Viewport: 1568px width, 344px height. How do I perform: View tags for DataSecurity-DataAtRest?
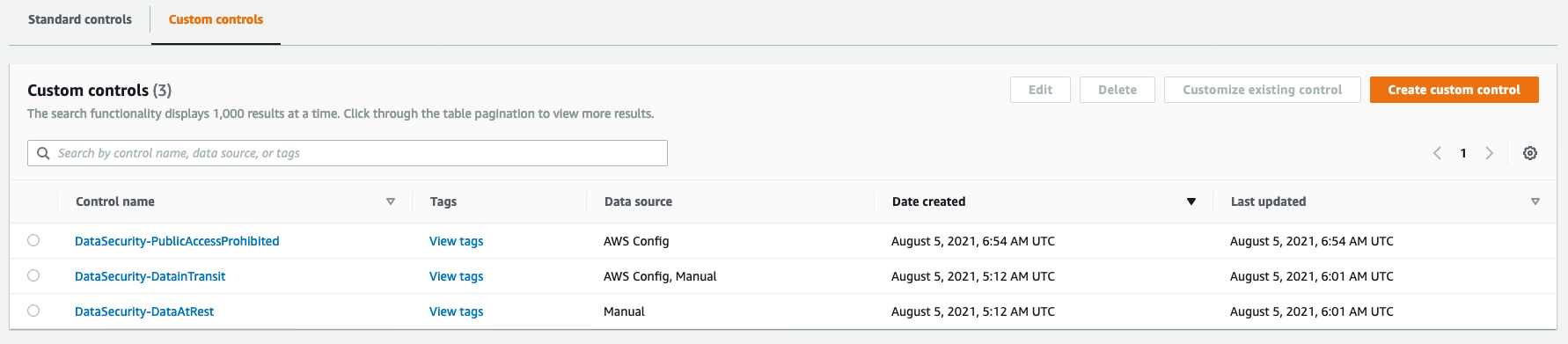click(x=457, y=311)
